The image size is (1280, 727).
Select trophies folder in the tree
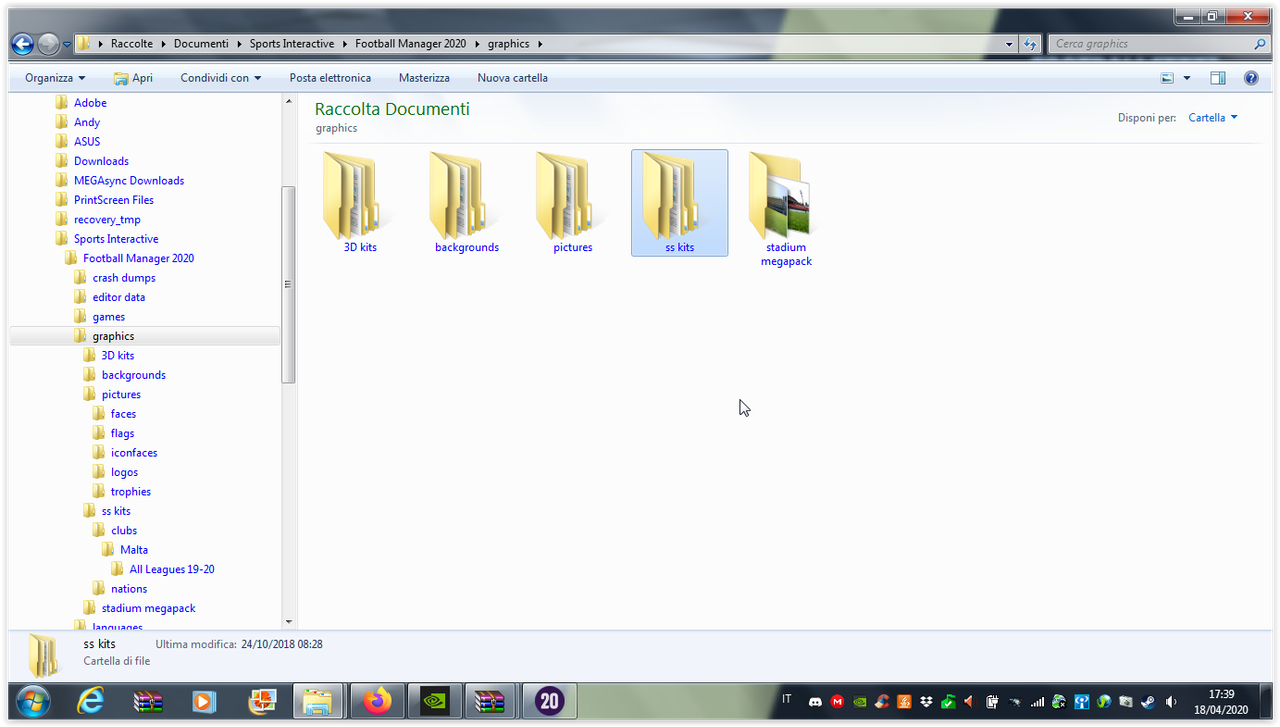131,492
